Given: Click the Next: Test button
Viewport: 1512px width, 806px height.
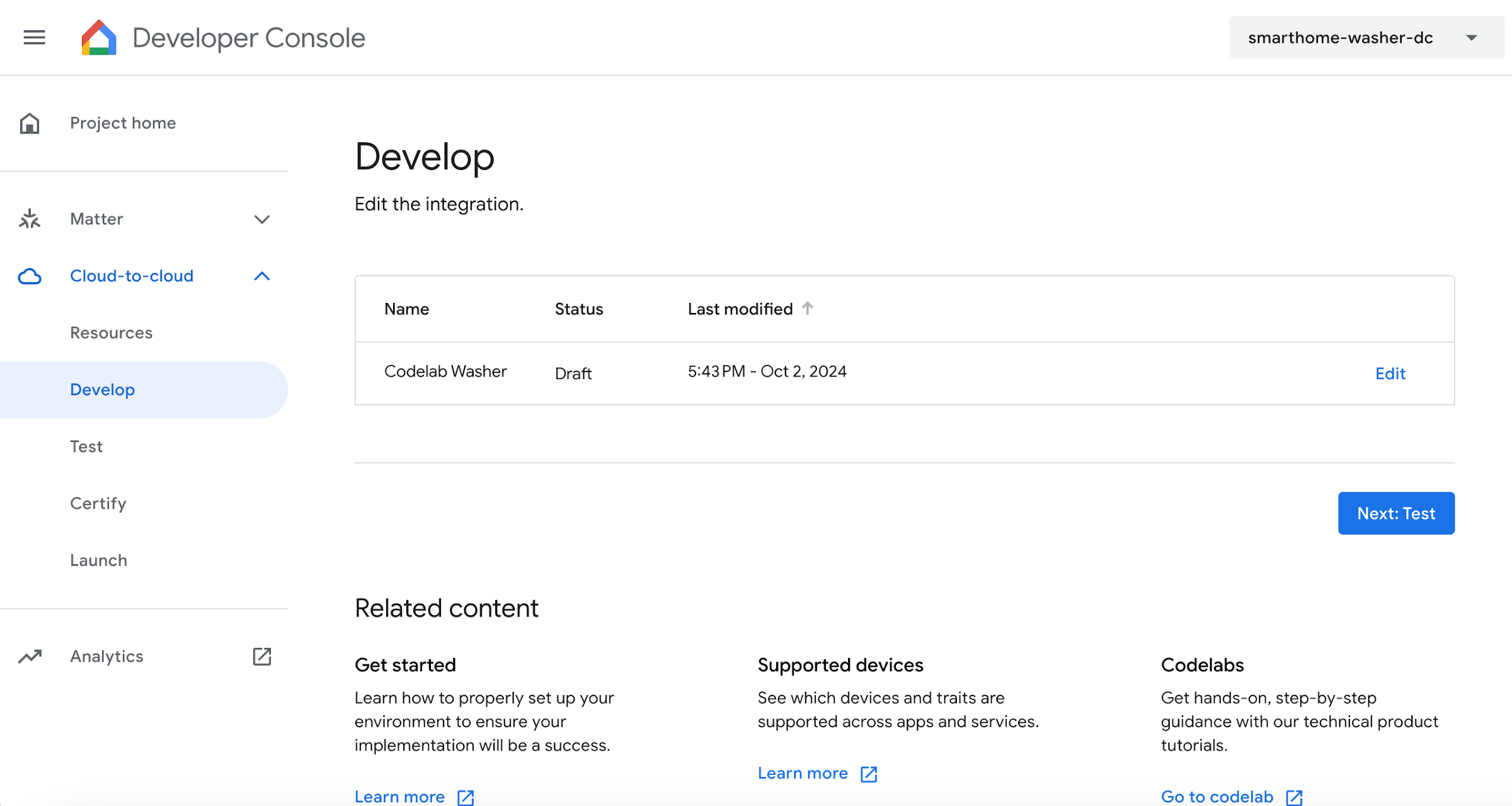Looking at the screenshot, I should click(1395, 513).
